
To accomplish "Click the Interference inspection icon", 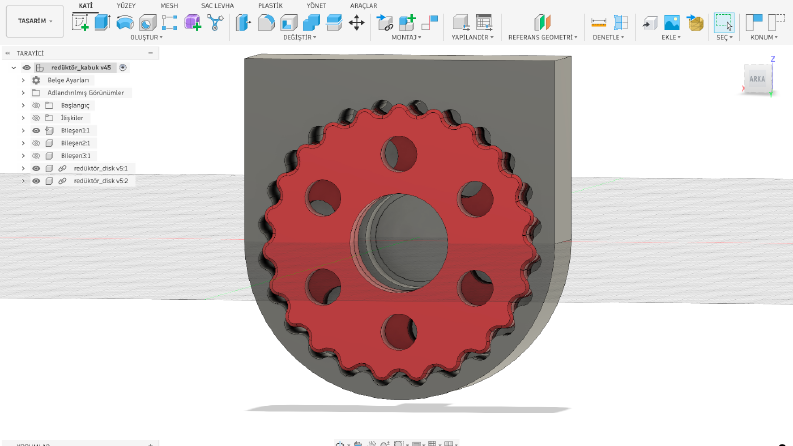I will pos(621,23).
